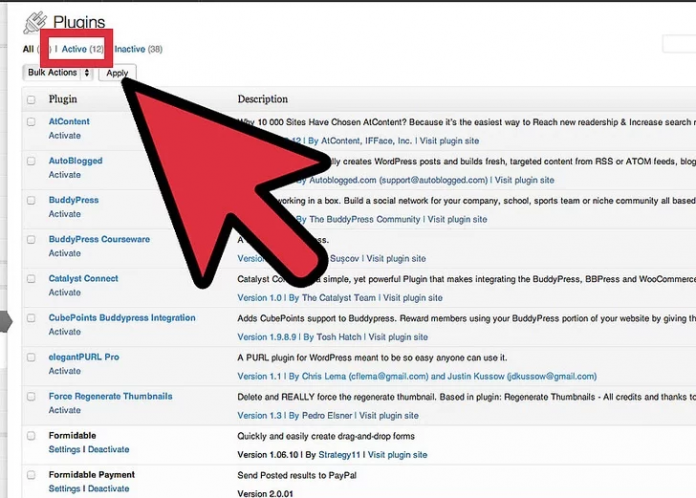Show the Inactive plugins filter
This screenshot has height=498, width=696.
point(129,48)
